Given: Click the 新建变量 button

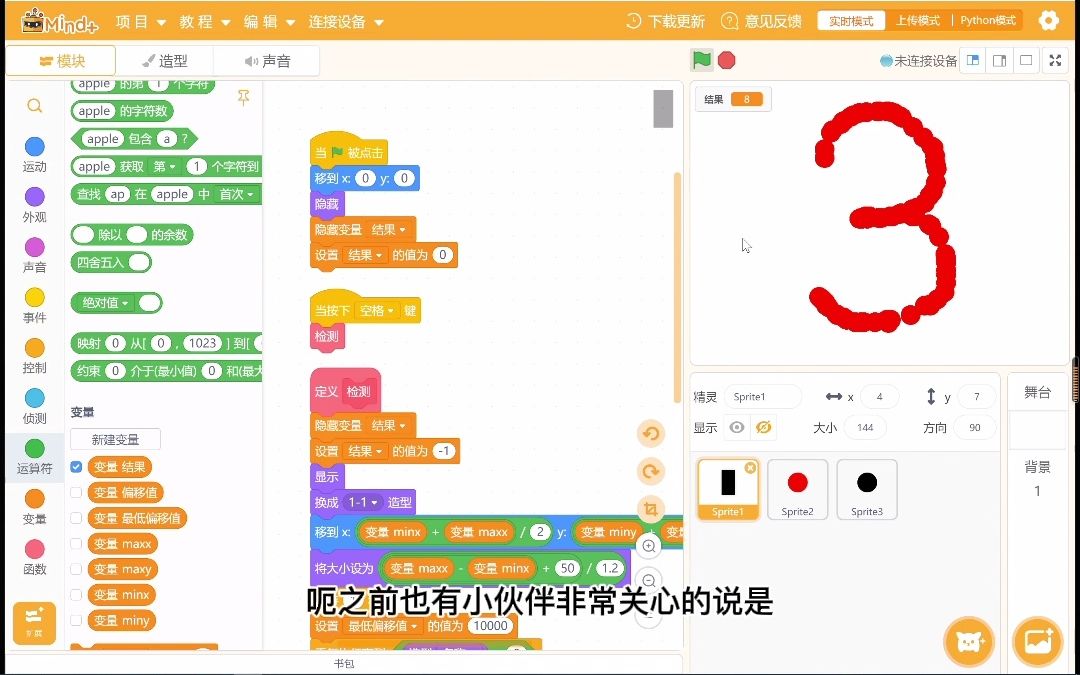Looking at the screenshot, I should tap(114, 438).
